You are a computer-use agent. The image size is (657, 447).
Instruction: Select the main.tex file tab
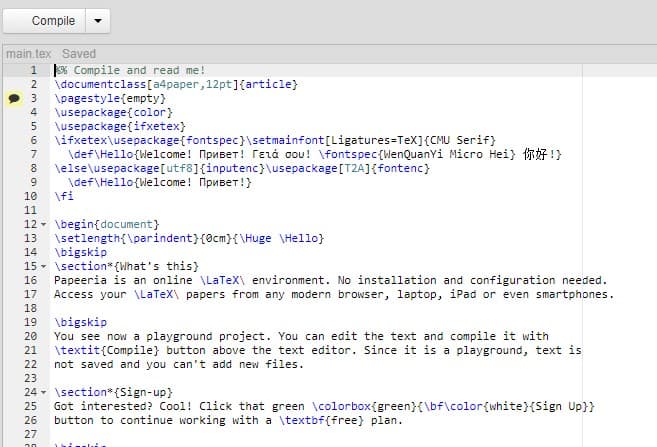click(28, 54)
